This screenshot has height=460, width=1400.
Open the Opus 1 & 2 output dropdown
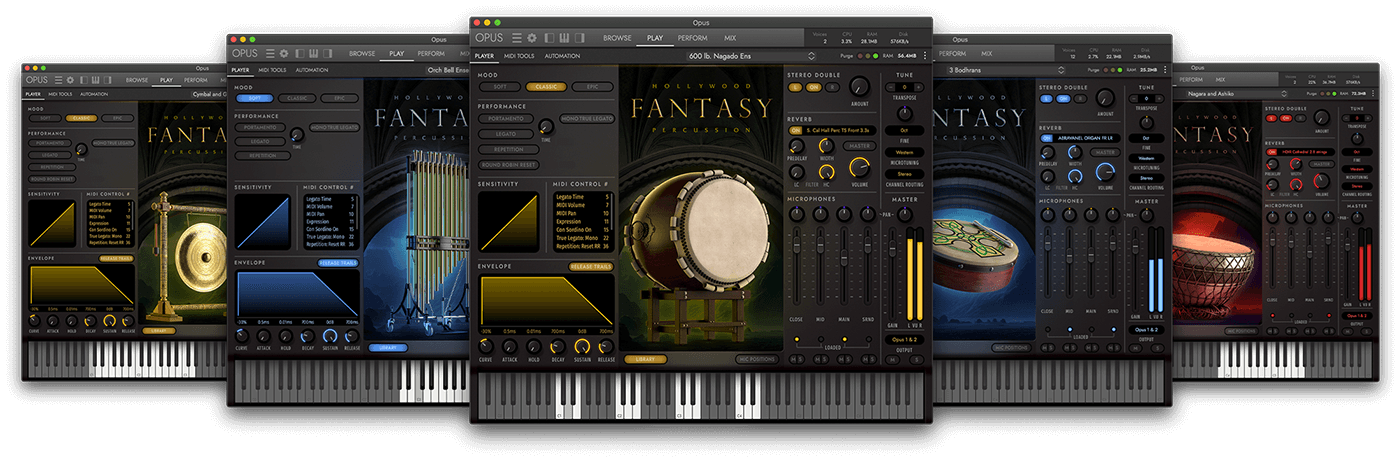(x=904, y=339)
